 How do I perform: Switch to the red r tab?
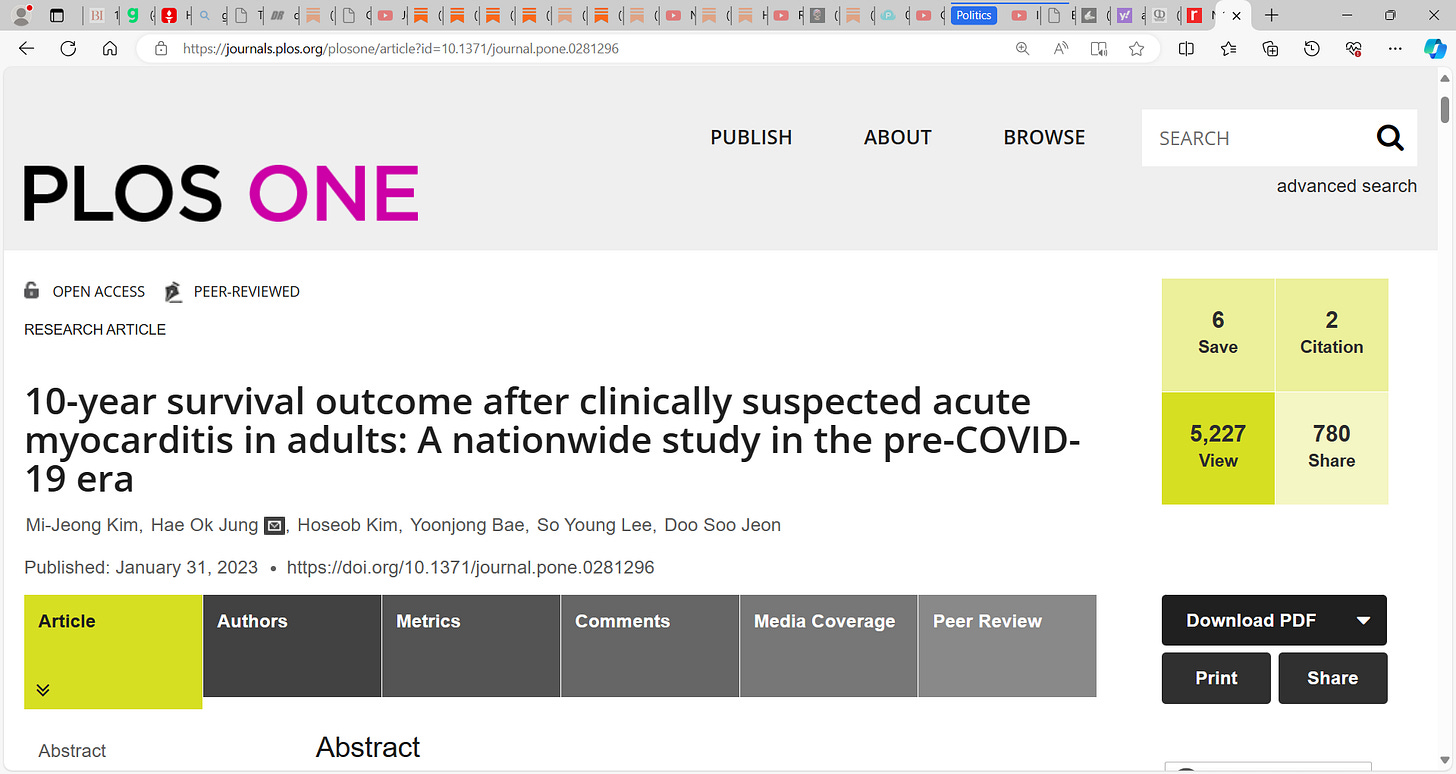(1194, 15)
